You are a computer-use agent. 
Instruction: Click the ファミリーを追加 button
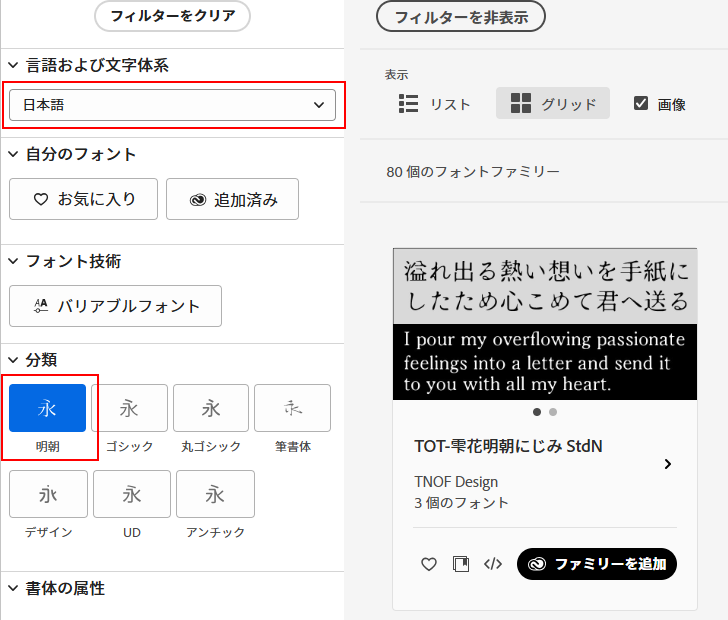pyautogui.click(x=596, y=564)
